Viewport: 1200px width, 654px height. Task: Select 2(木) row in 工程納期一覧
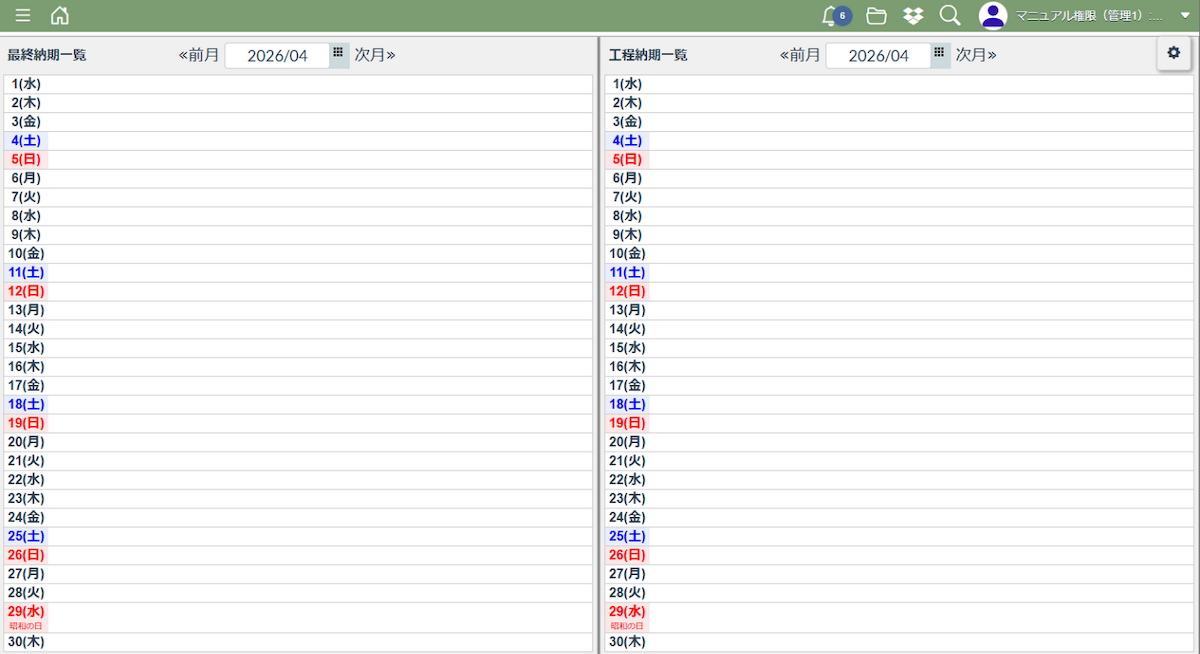(x=901, y=103)
